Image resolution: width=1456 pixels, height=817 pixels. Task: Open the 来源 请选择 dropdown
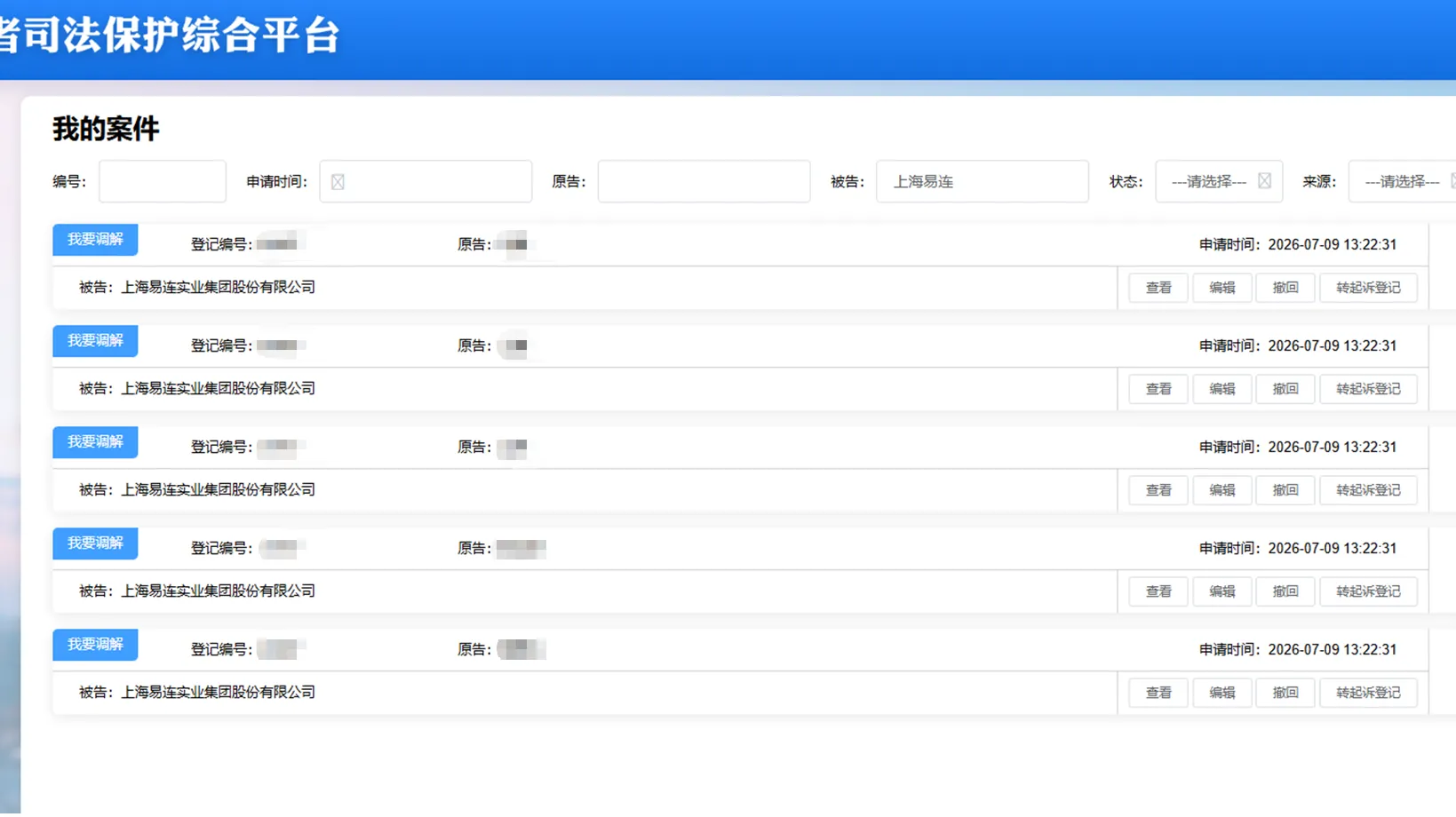[1402, 181]
